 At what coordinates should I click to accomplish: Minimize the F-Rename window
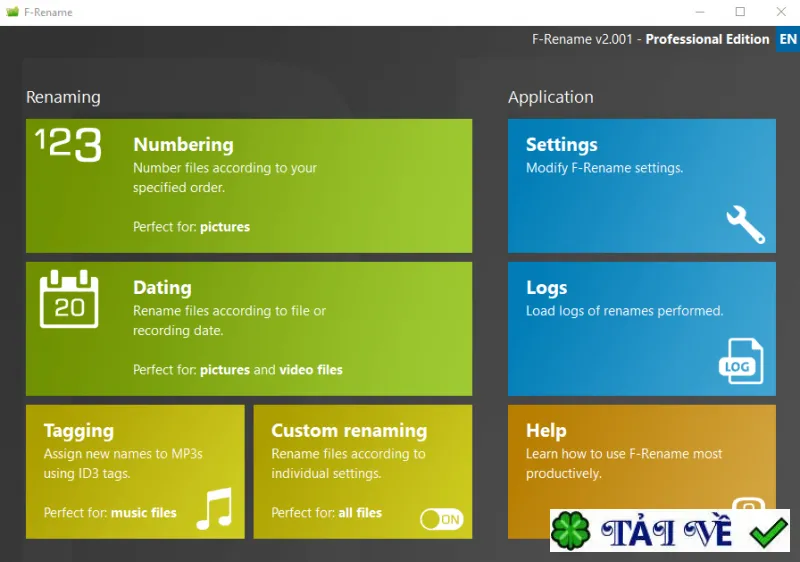[x=699, y=12]
